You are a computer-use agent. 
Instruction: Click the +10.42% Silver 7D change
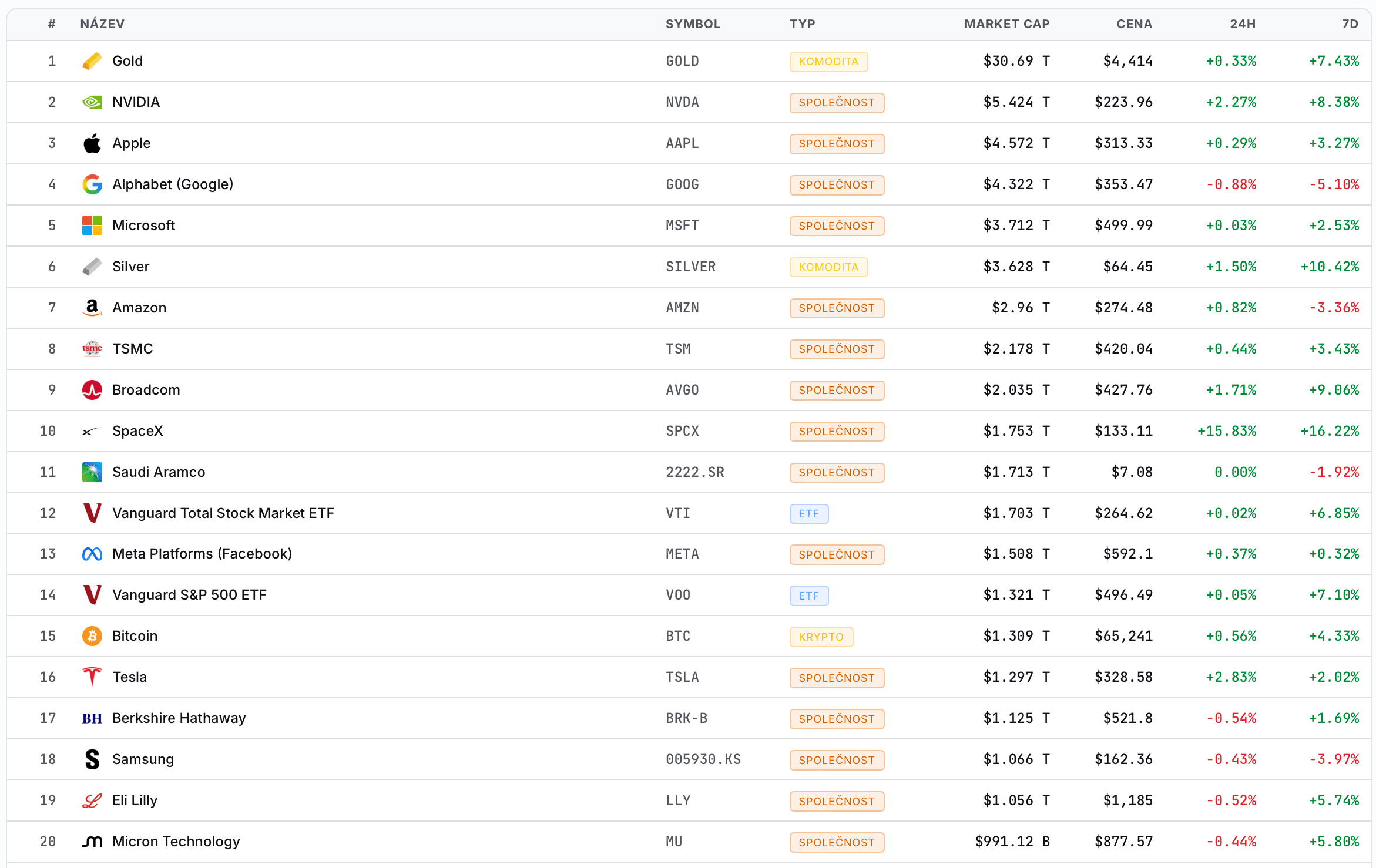click(x=1330, y=267)
